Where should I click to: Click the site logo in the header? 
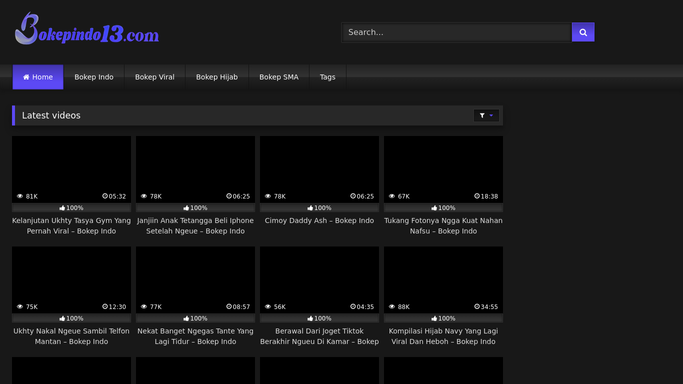87,29
